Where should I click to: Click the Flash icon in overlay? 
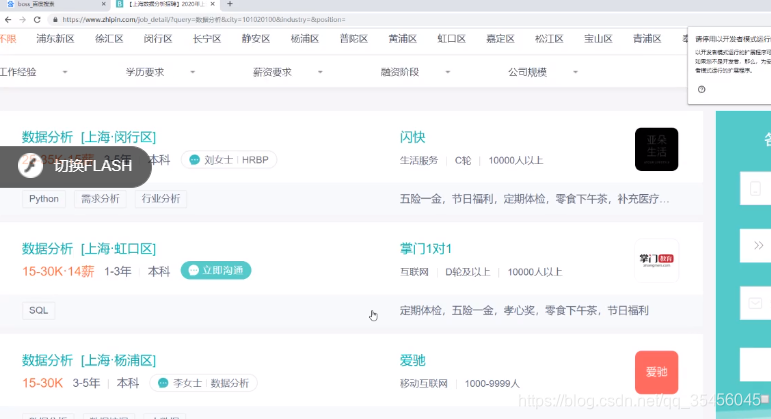point(30,166)
